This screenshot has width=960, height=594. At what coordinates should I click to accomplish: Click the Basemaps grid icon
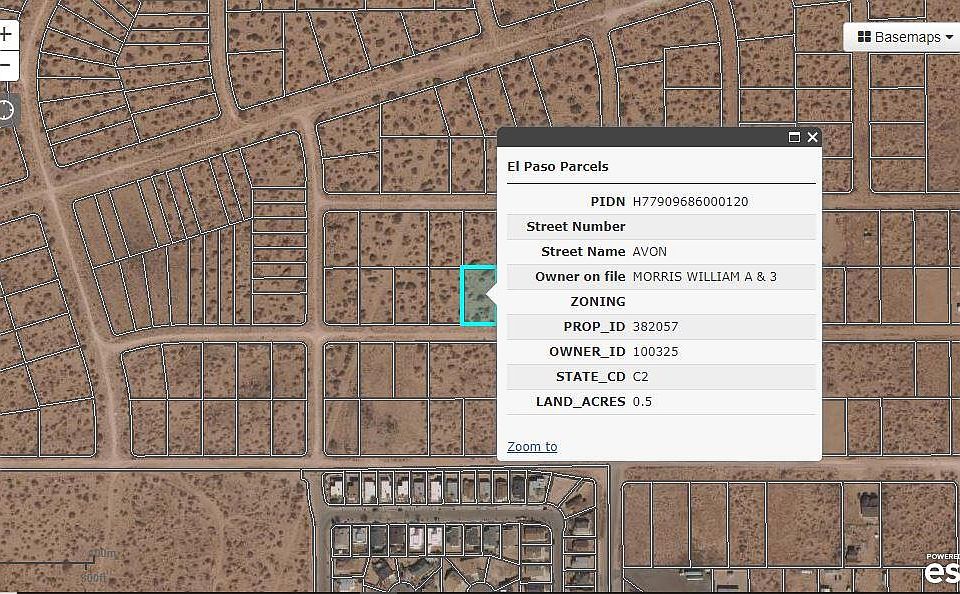coord(864,37)
